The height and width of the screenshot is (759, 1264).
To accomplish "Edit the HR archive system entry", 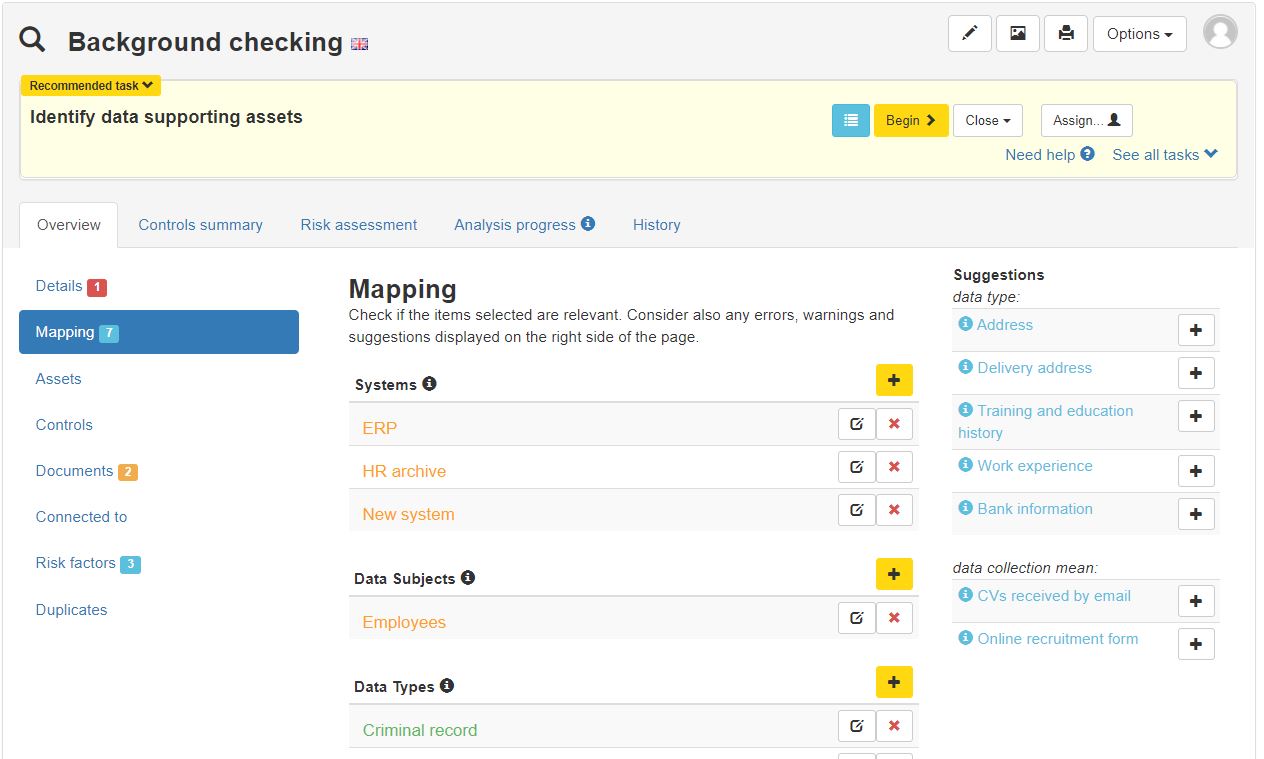I will [x=856, y=467].
